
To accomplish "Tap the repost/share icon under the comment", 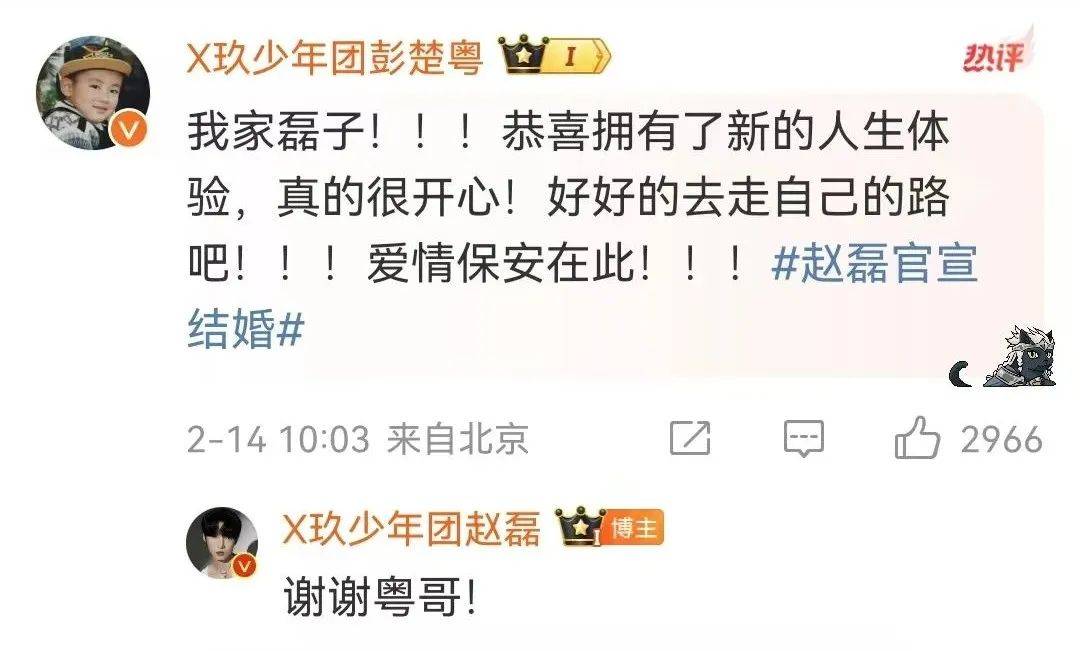I will (x=690, y=438).
